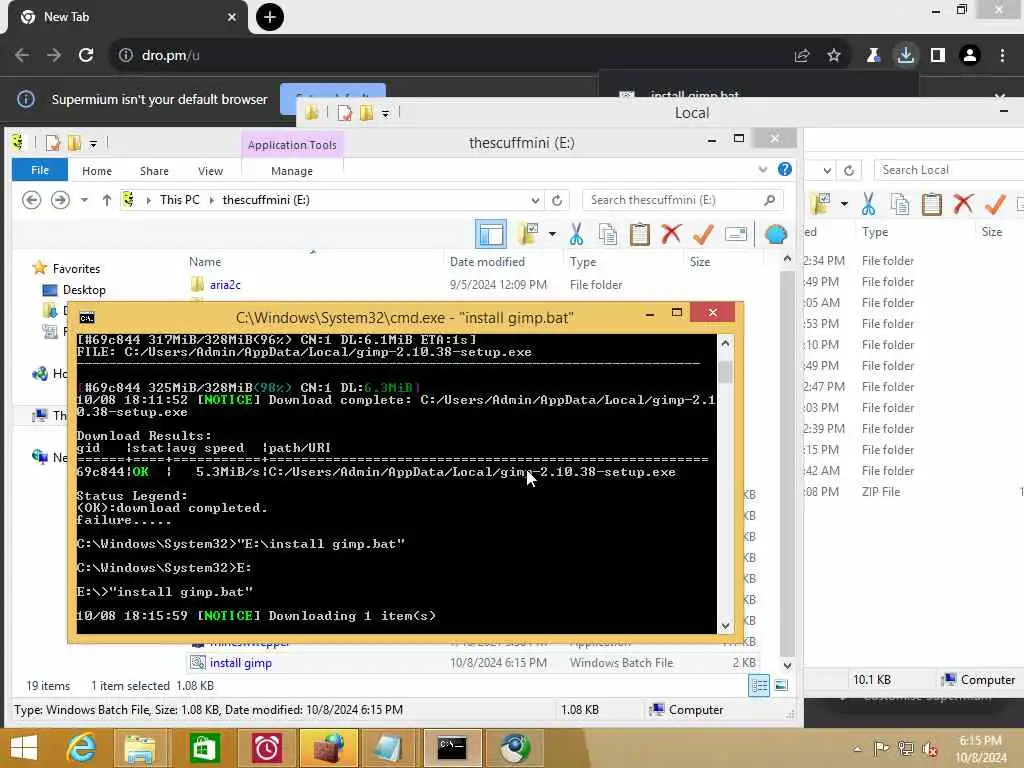Viewport: 1024px width, 768px height.
Task: Open thescuffmini address bar history dropdown
Action: pyautogui.click(x=535, y=200)
